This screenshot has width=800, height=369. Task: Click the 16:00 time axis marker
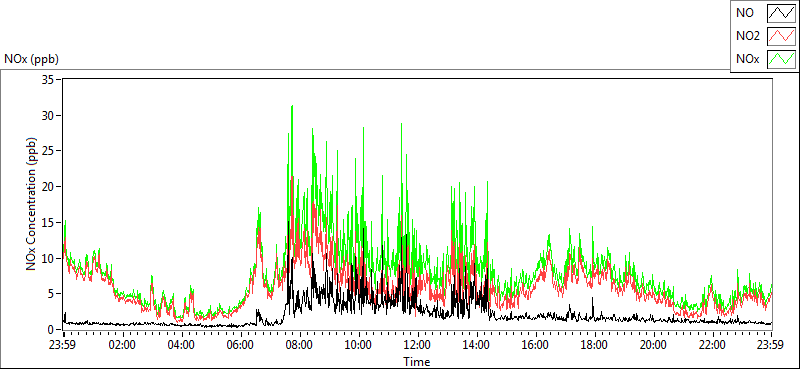click(535, 344)
